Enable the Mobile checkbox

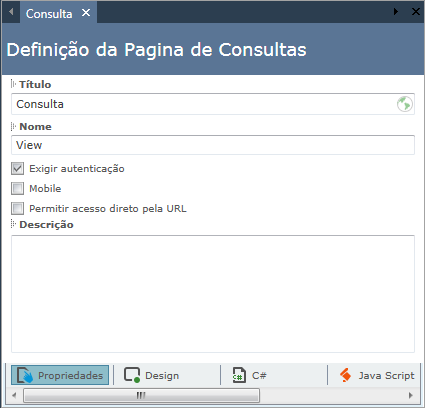click(17, 188)
